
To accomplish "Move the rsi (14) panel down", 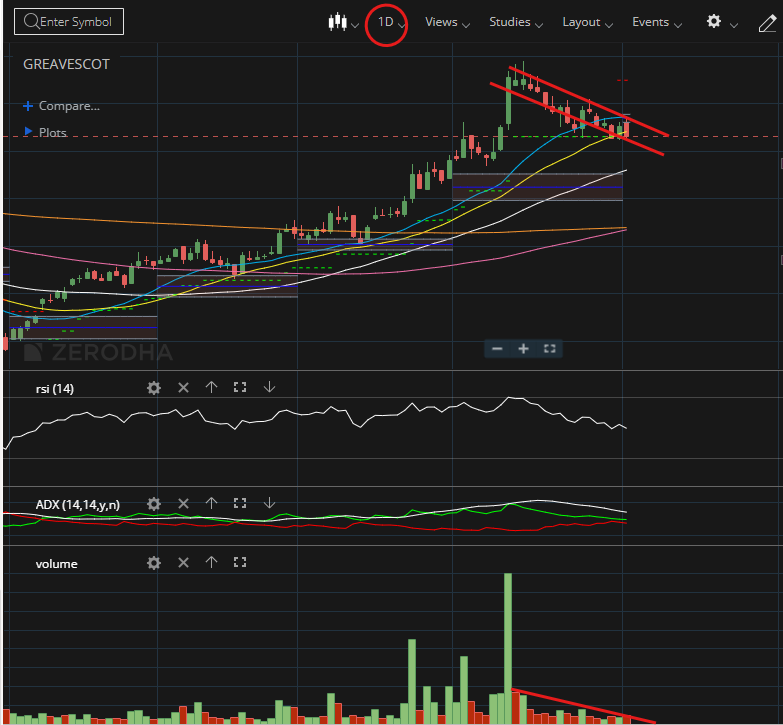I will [269, 387].
